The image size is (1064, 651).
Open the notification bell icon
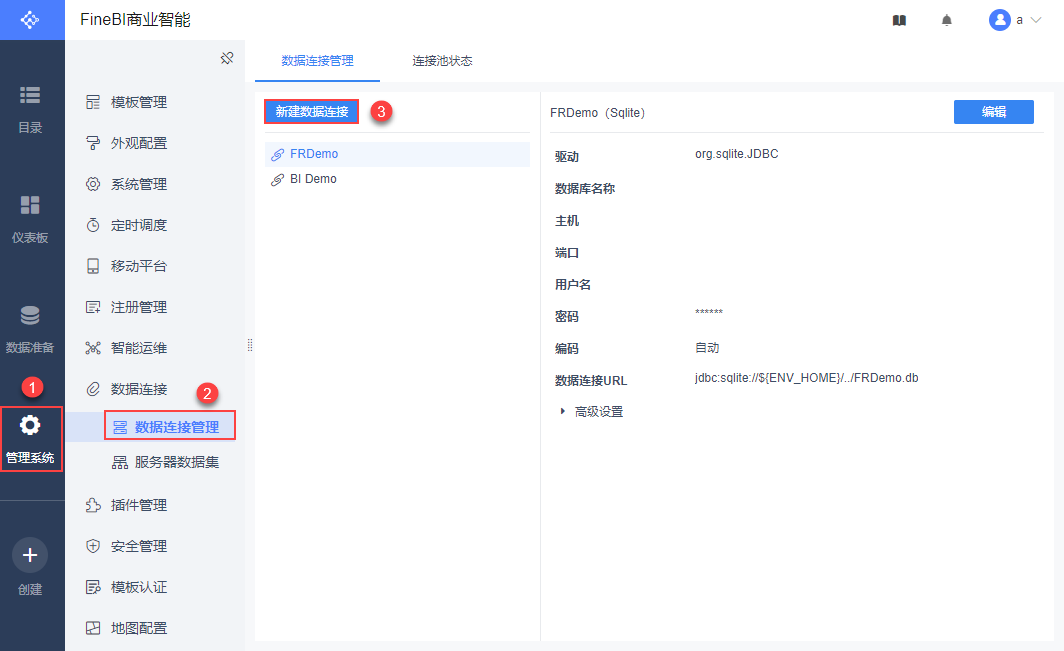pos(947,20)
